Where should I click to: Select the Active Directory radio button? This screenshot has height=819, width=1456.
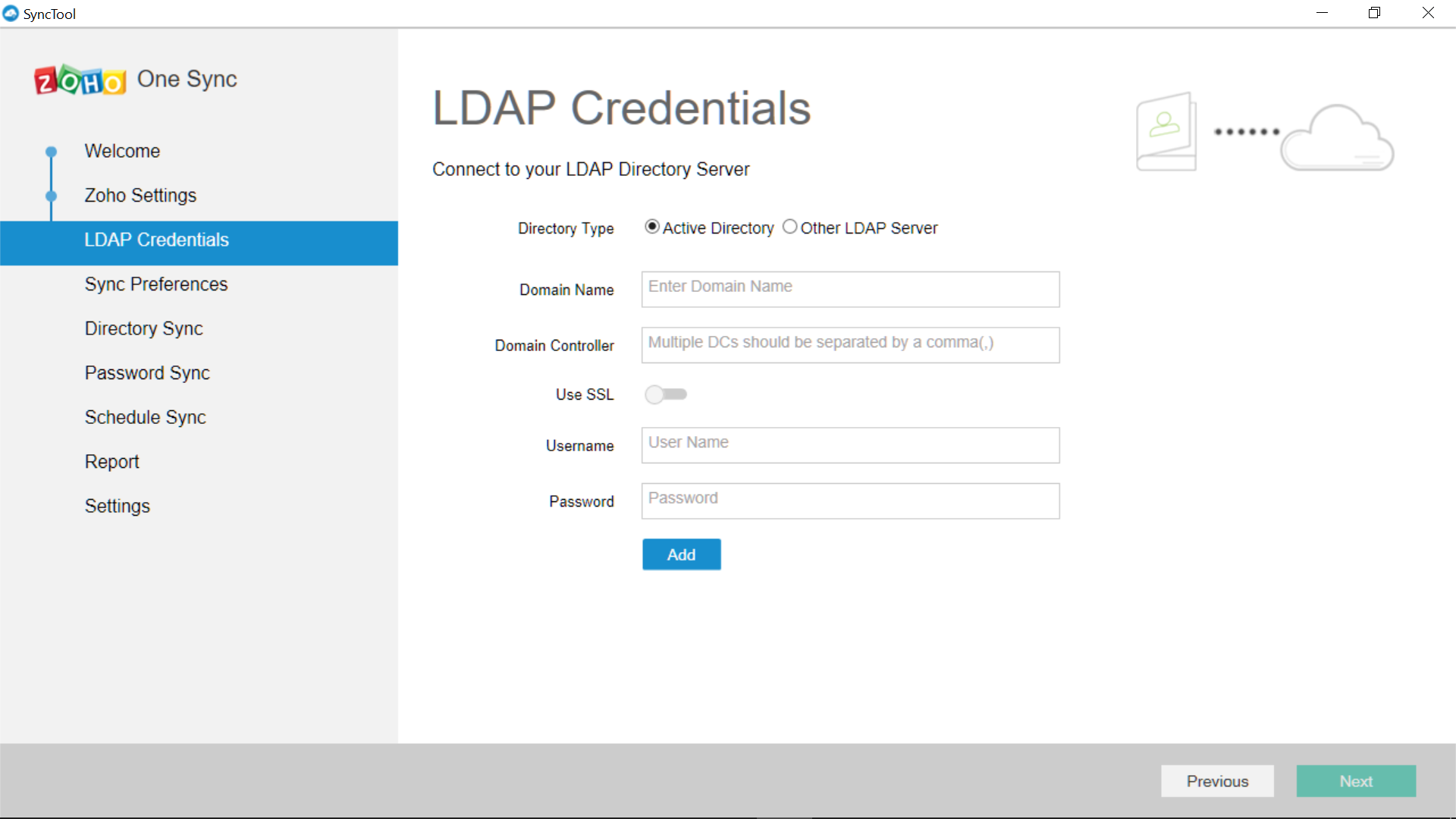point(652,227)
